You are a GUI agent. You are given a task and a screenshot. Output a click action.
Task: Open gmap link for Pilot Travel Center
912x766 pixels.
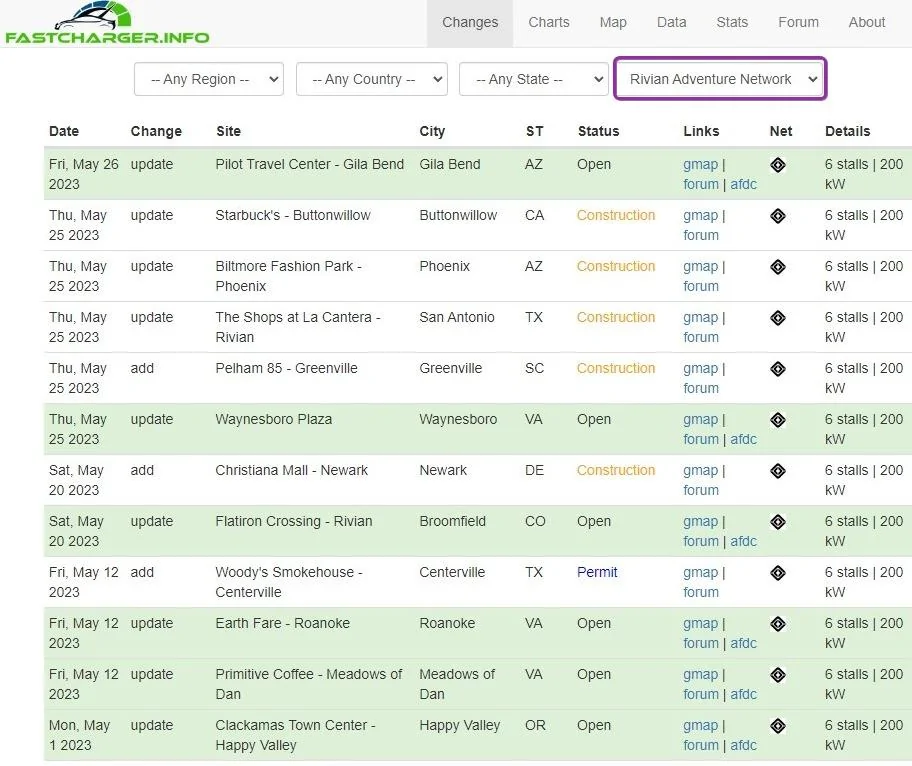click(700, 165)
